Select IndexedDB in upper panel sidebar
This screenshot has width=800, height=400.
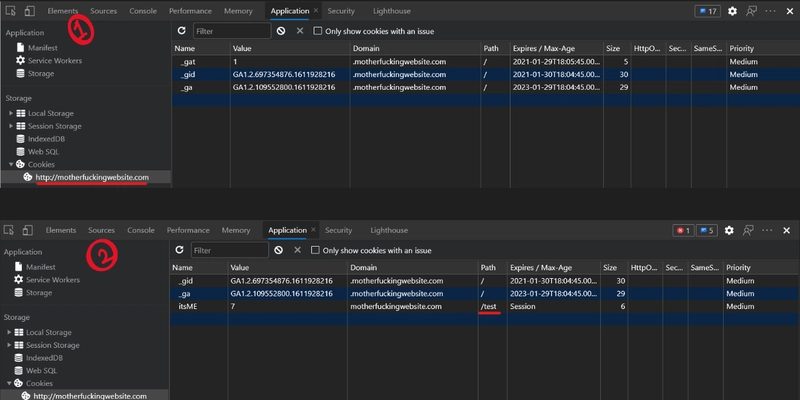pos(46,139)
